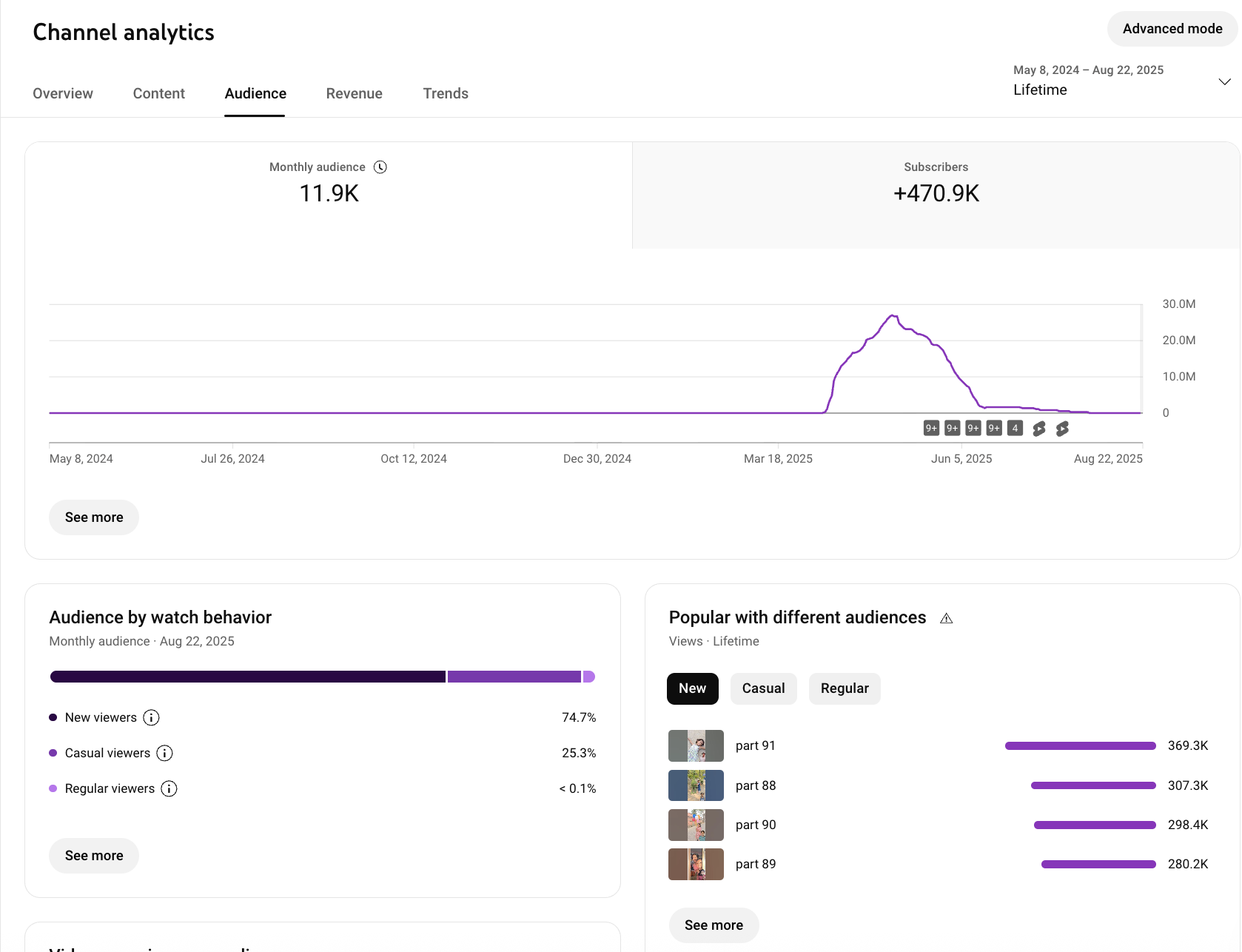The height and width of the screenshot is (952, 1242).
Task: Open the part 89 video thumbnail
Action: [696, 864]
